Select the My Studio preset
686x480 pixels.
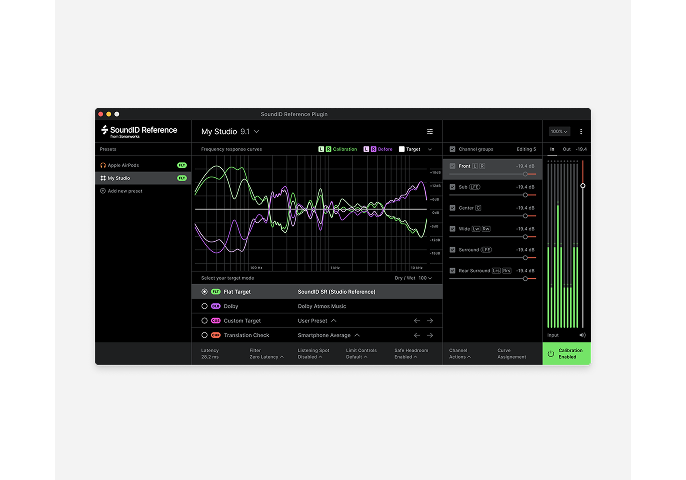coord(143,178)
